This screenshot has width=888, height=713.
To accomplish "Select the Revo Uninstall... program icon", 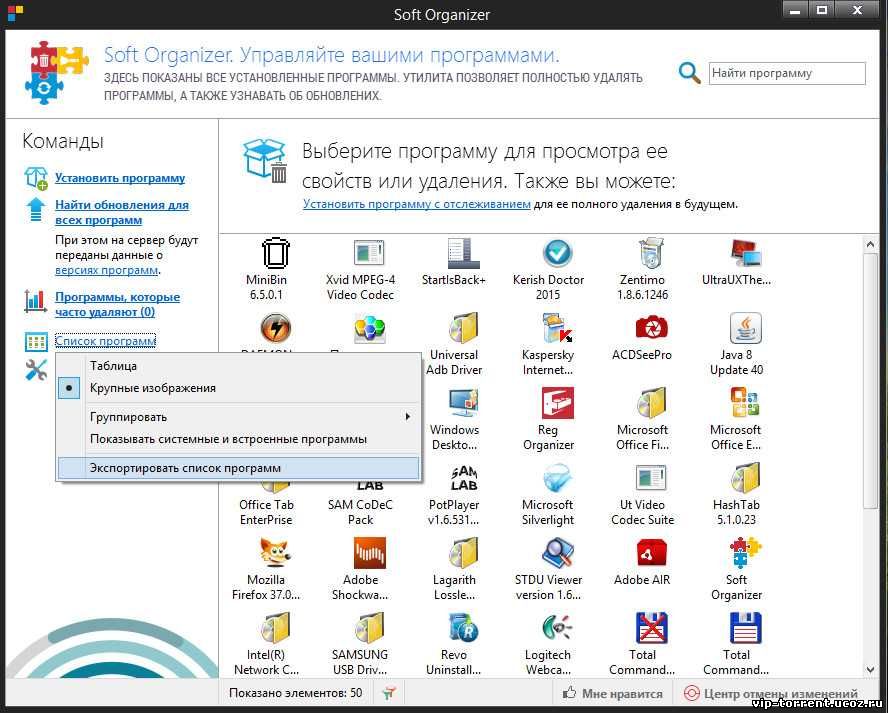I will pyautogui.click(x=463, y=628).
